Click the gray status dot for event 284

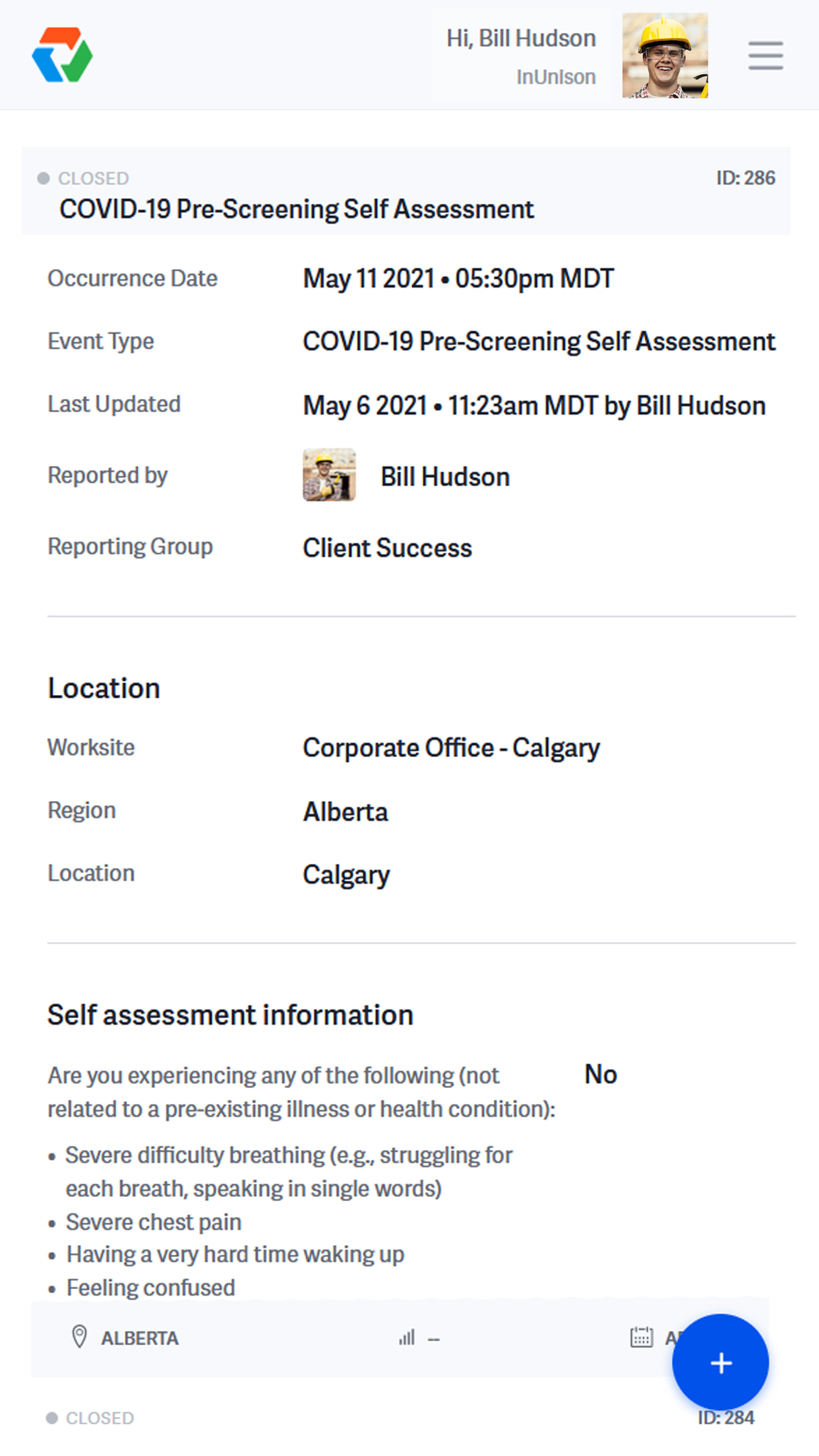52,1418
